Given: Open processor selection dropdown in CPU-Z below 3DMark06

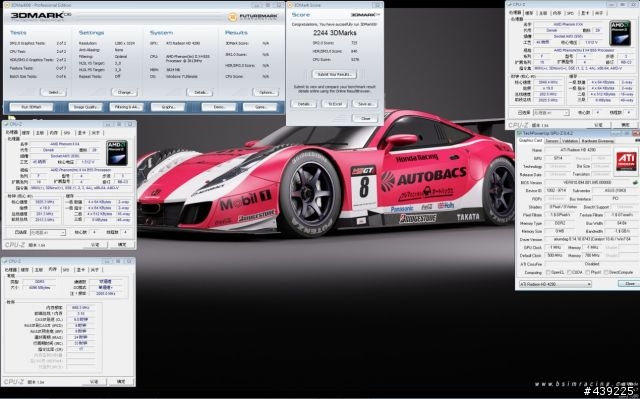Looking at the screenshot, I should point(48,233).
